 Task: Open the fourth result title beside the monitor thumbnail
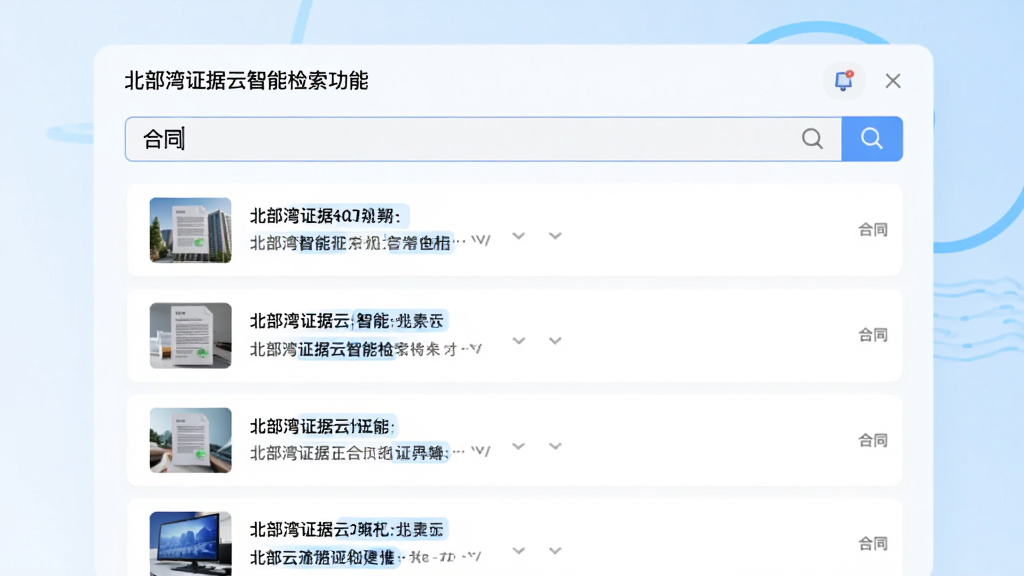(347, 529)
